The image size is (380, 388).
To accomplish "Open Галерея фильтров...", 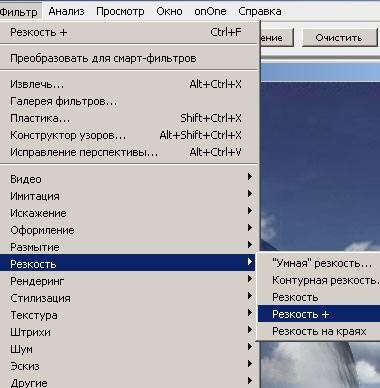I will pos(129,101).
